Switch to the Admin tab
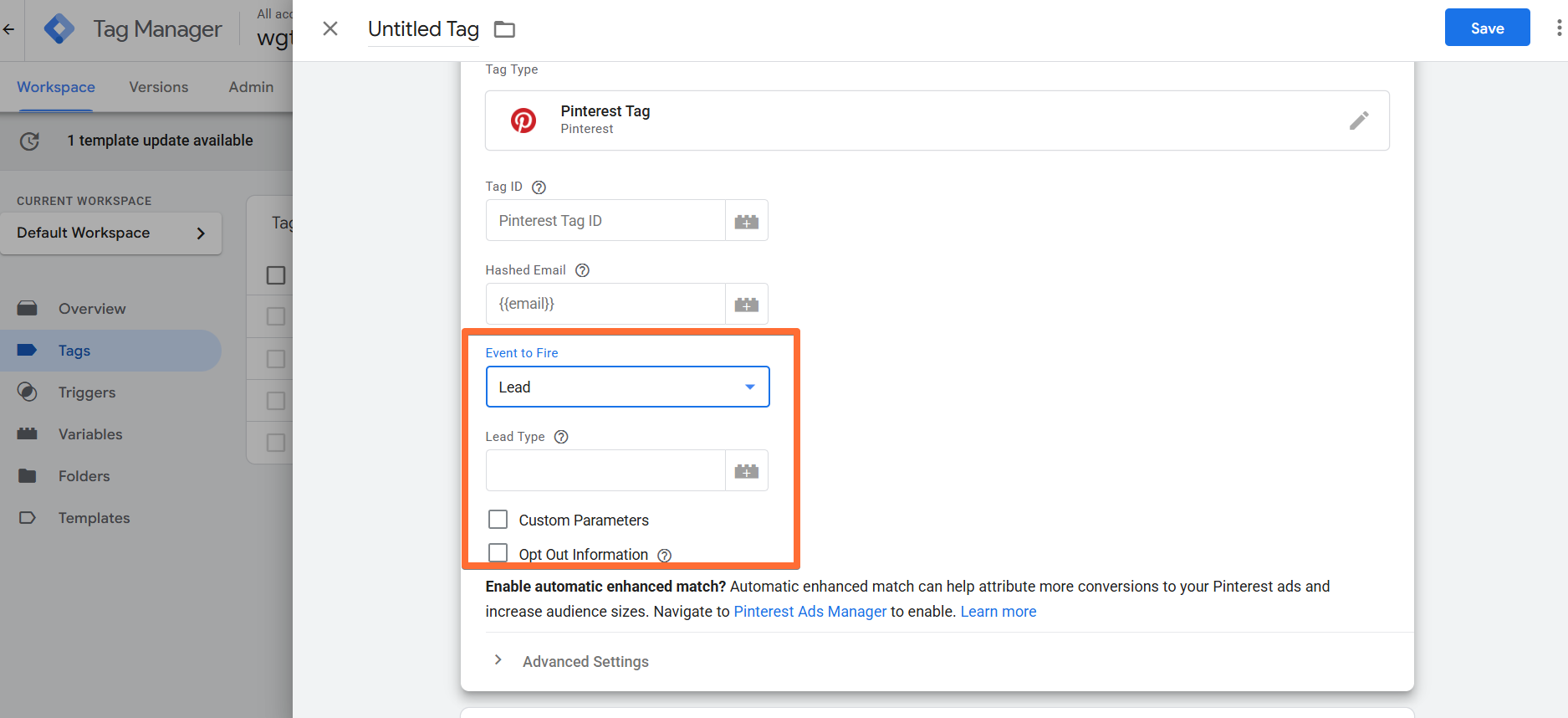 (x=251, y=87)
